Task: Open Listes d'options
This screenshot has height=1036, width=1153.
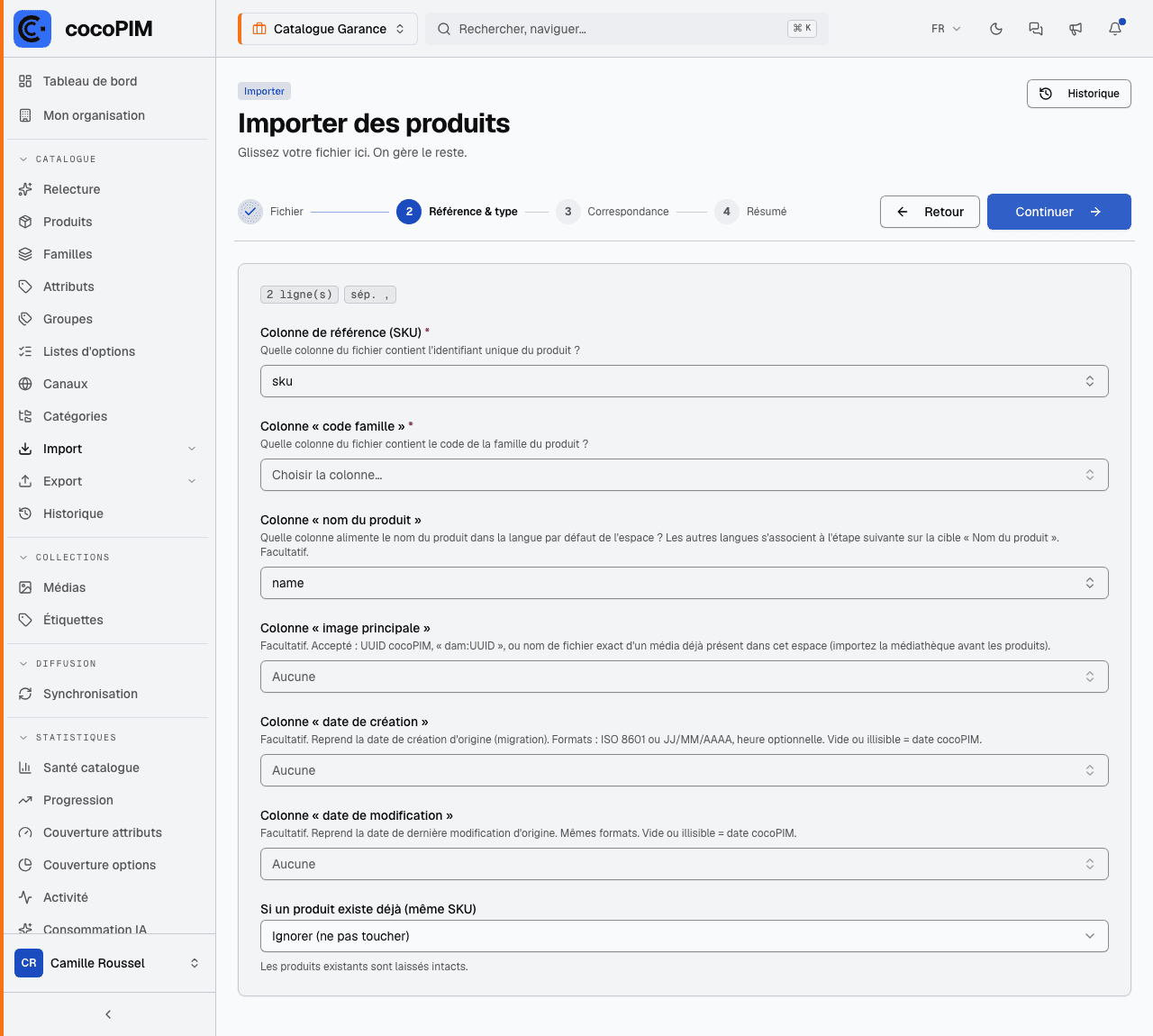Action: (108, 351)
